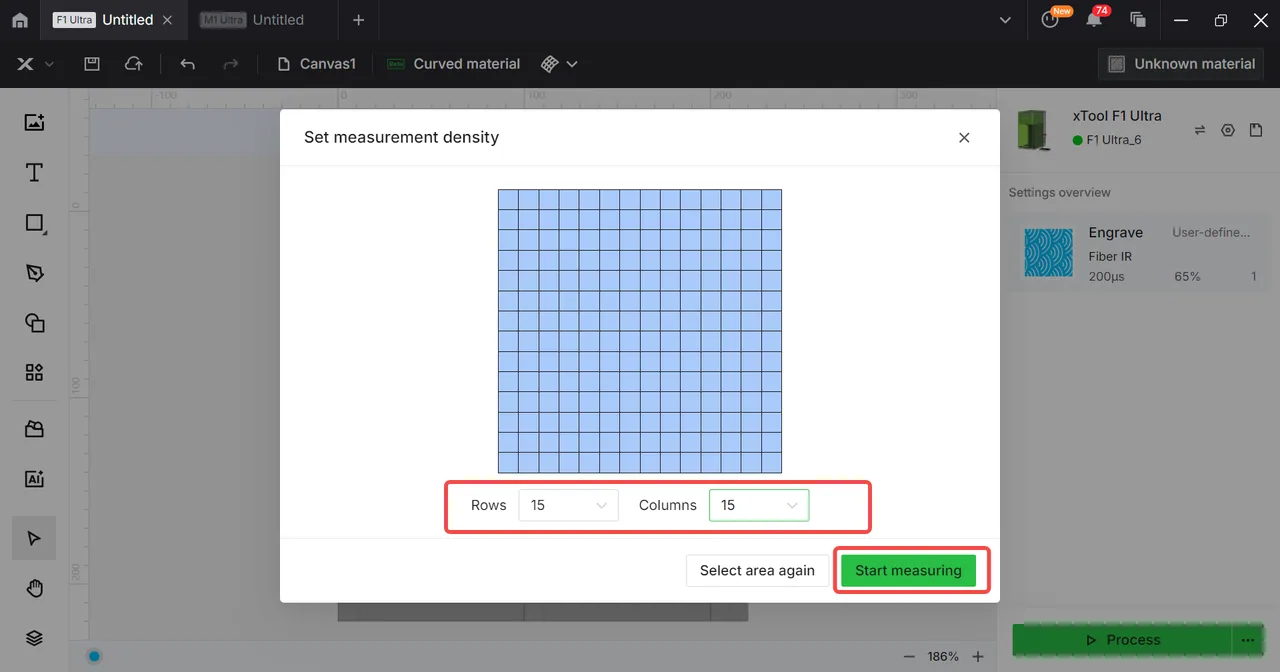1280x672 pixels.
Task: Select the Text tool in left sidebar
Action: [x=34, y=173]
